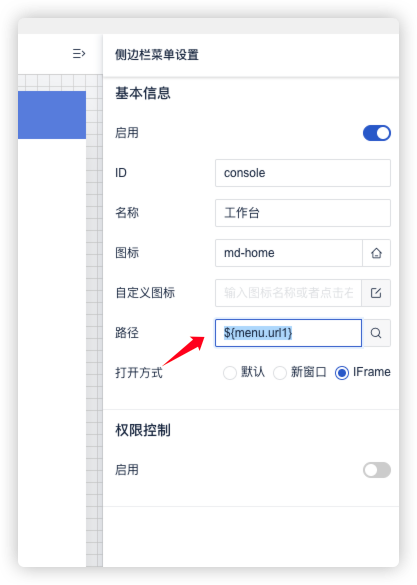The height and width of the screenshot is (585, 417).
Task: Click the search icon beside path field
Action: (x=376, y=333)
